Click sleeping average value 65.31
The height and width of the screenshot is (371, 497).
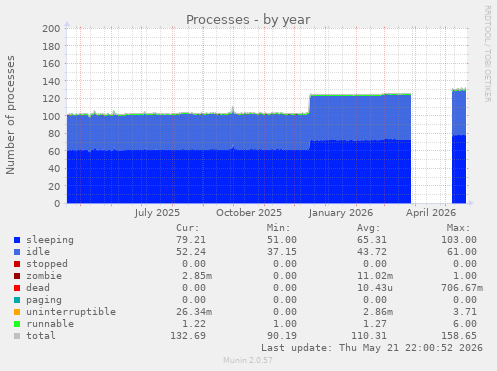pos(372,240)
